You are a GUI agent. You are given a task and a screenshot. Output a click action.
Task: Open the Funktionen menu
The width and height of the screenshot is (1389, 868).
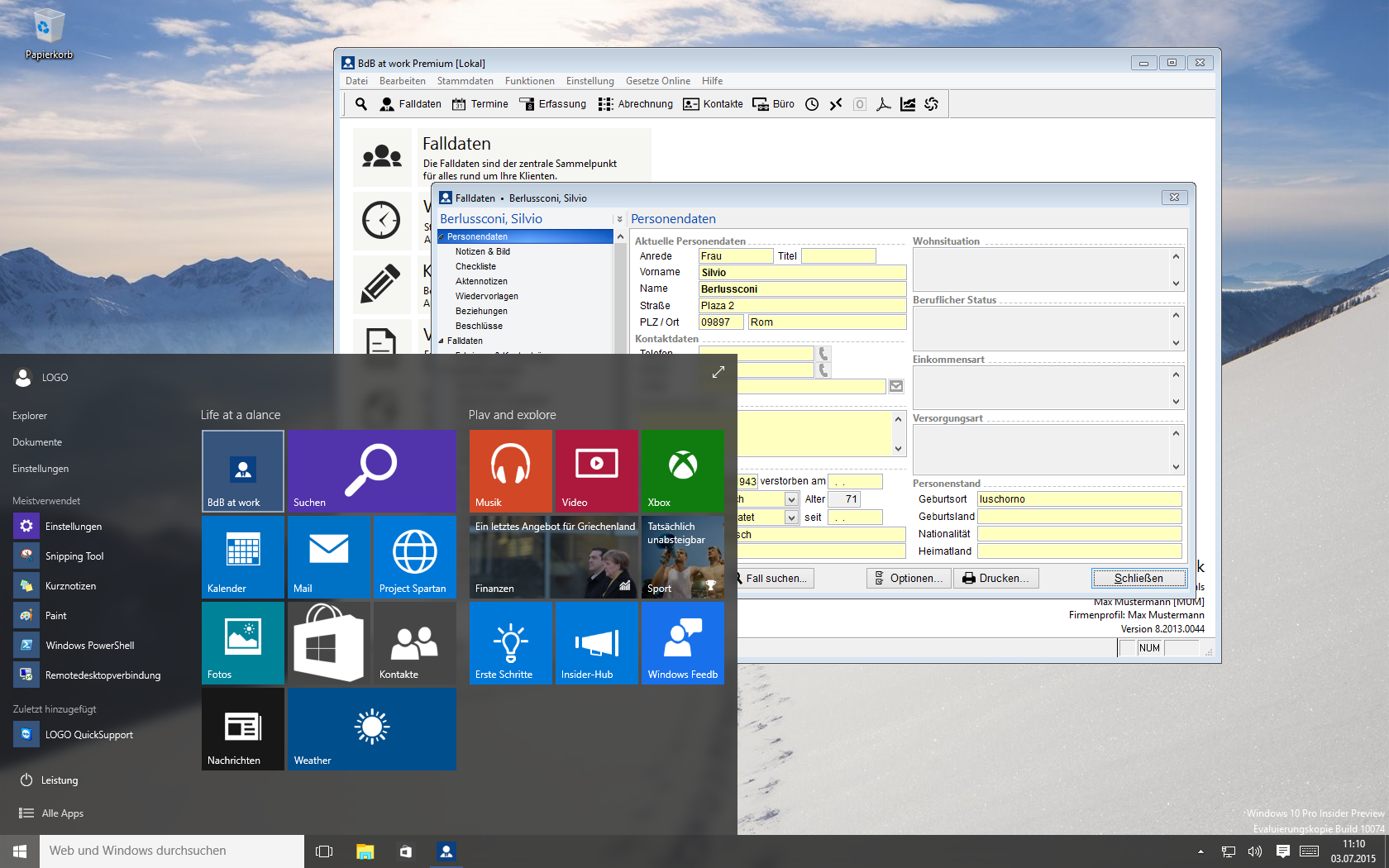pyautogui.click(x=530, y=81)
